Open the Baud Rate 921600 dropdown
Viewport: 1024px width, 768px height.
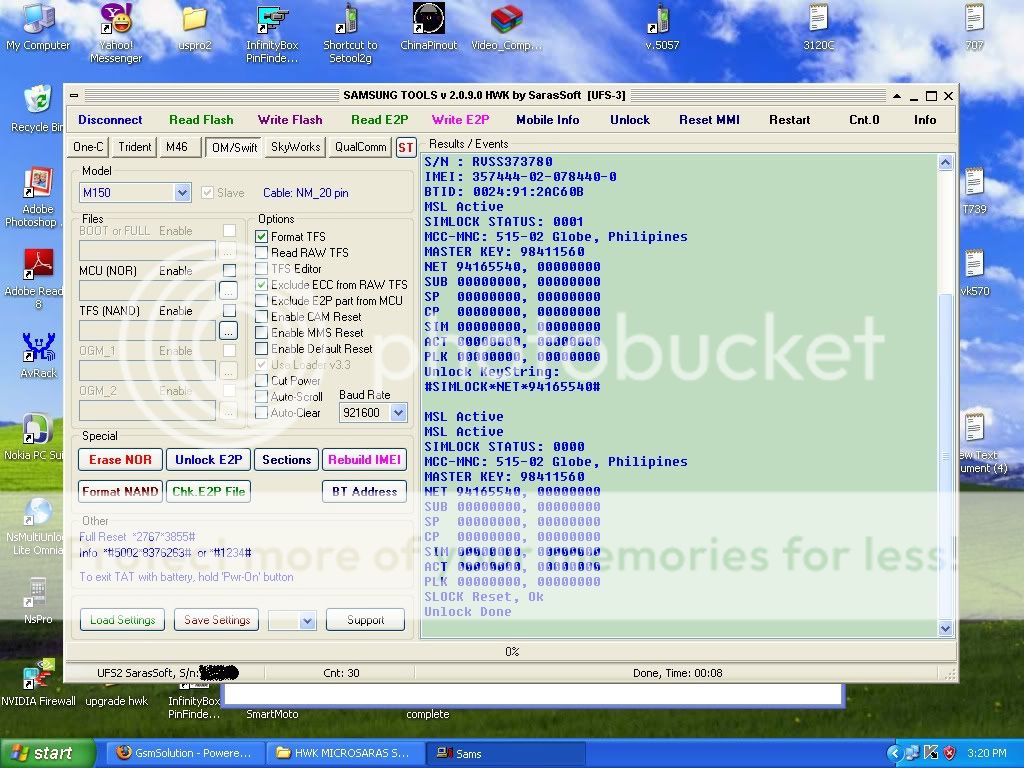click(x=398, y=413)
